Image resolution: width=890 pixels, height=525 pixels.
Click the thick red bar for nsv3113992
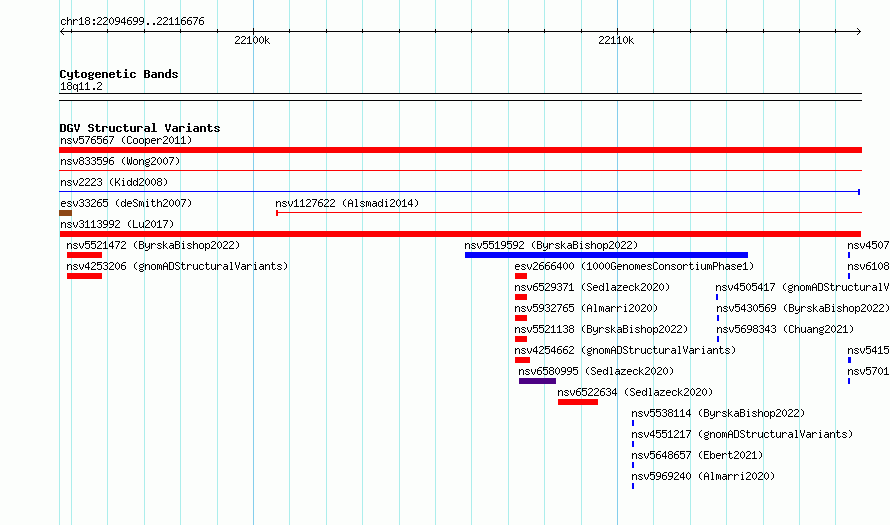(460, 234)
